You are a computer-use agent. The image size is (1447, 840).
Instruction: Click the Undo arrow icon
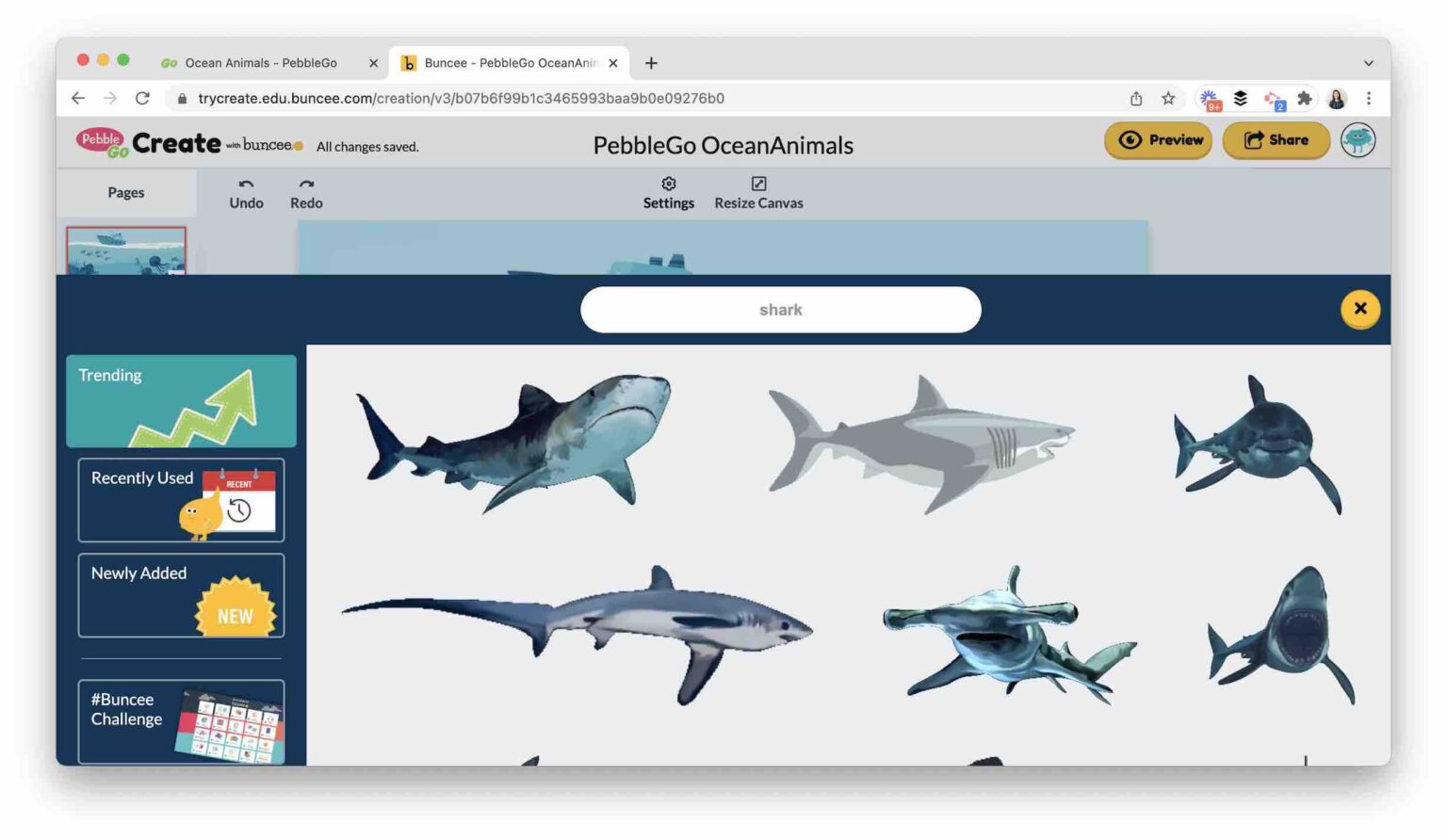point(246,186)
